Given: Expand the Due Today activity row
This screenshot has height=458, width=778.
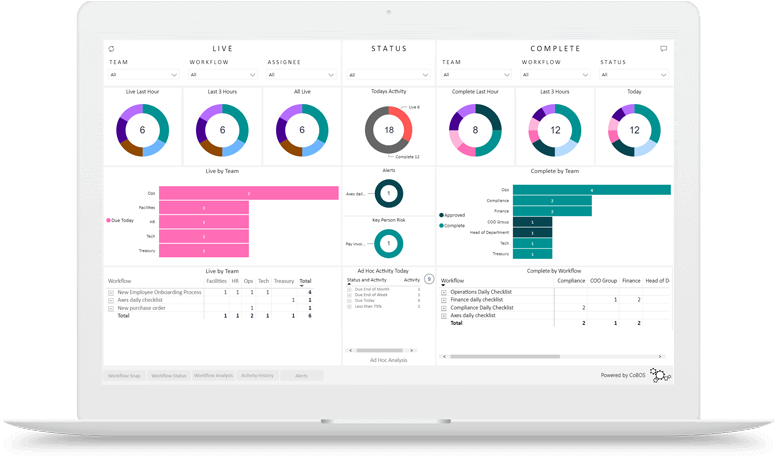Looking at the screenshot, I should [349, 301].
